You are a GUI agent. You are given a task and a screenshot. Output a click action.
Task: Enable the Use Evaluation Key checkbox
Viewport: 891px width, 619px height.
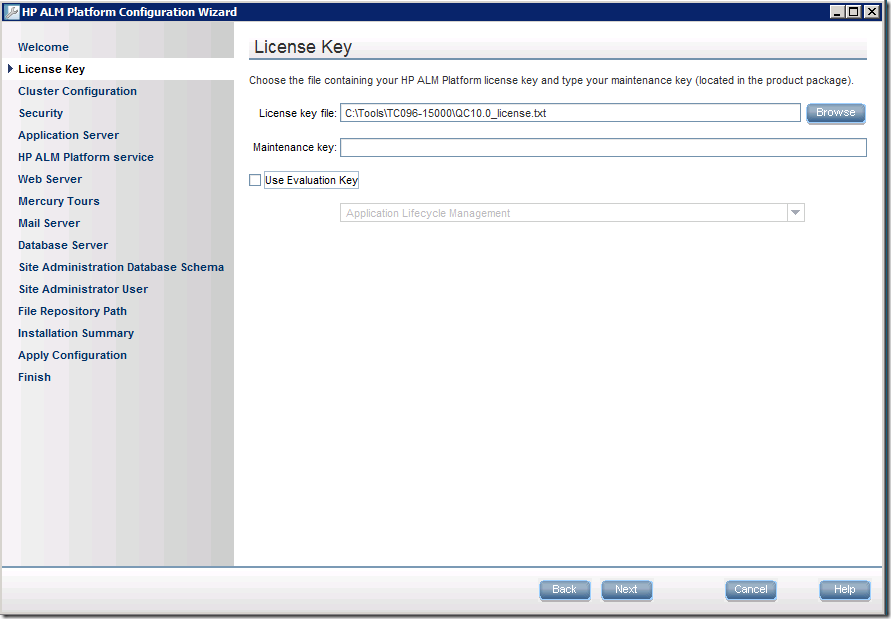pyautogui.click(x=255, y=180)
